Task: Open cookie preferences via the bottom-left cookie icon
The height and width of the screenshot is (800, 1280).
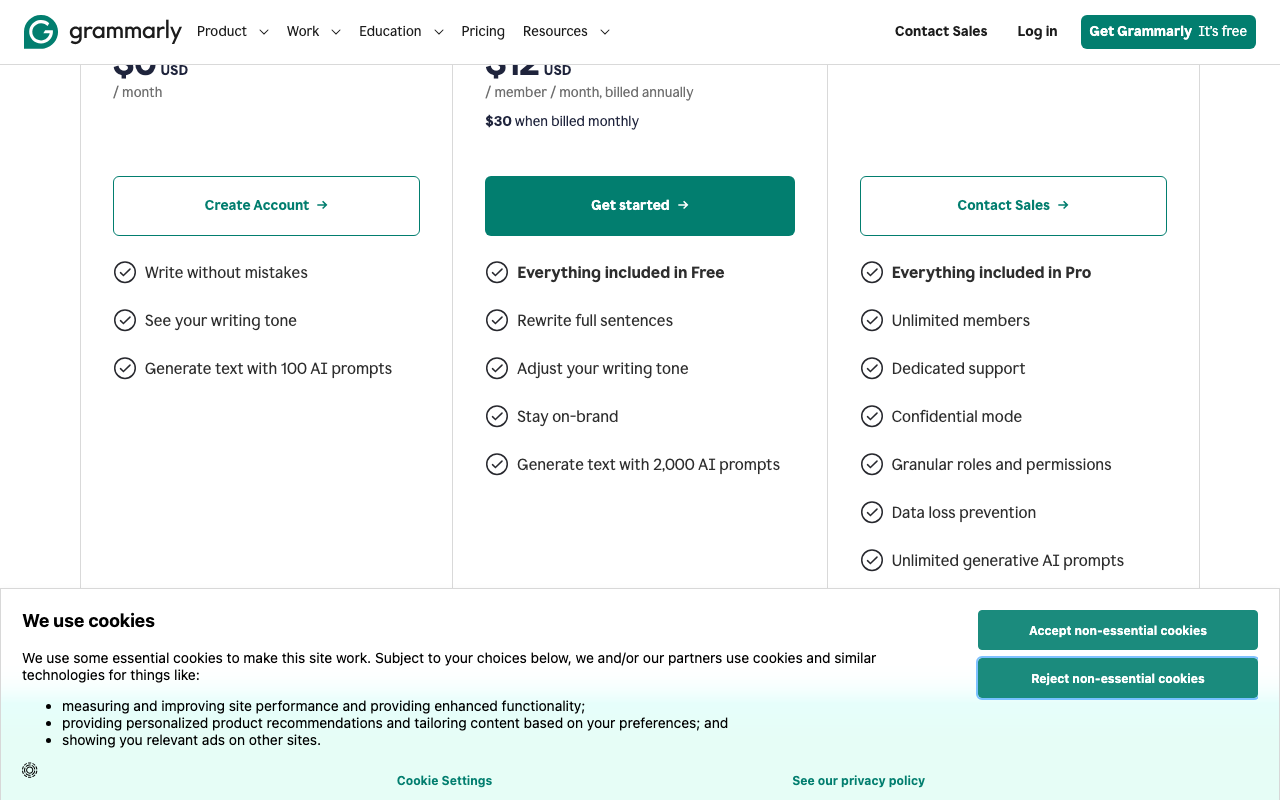Action: (x=29, y=770)
